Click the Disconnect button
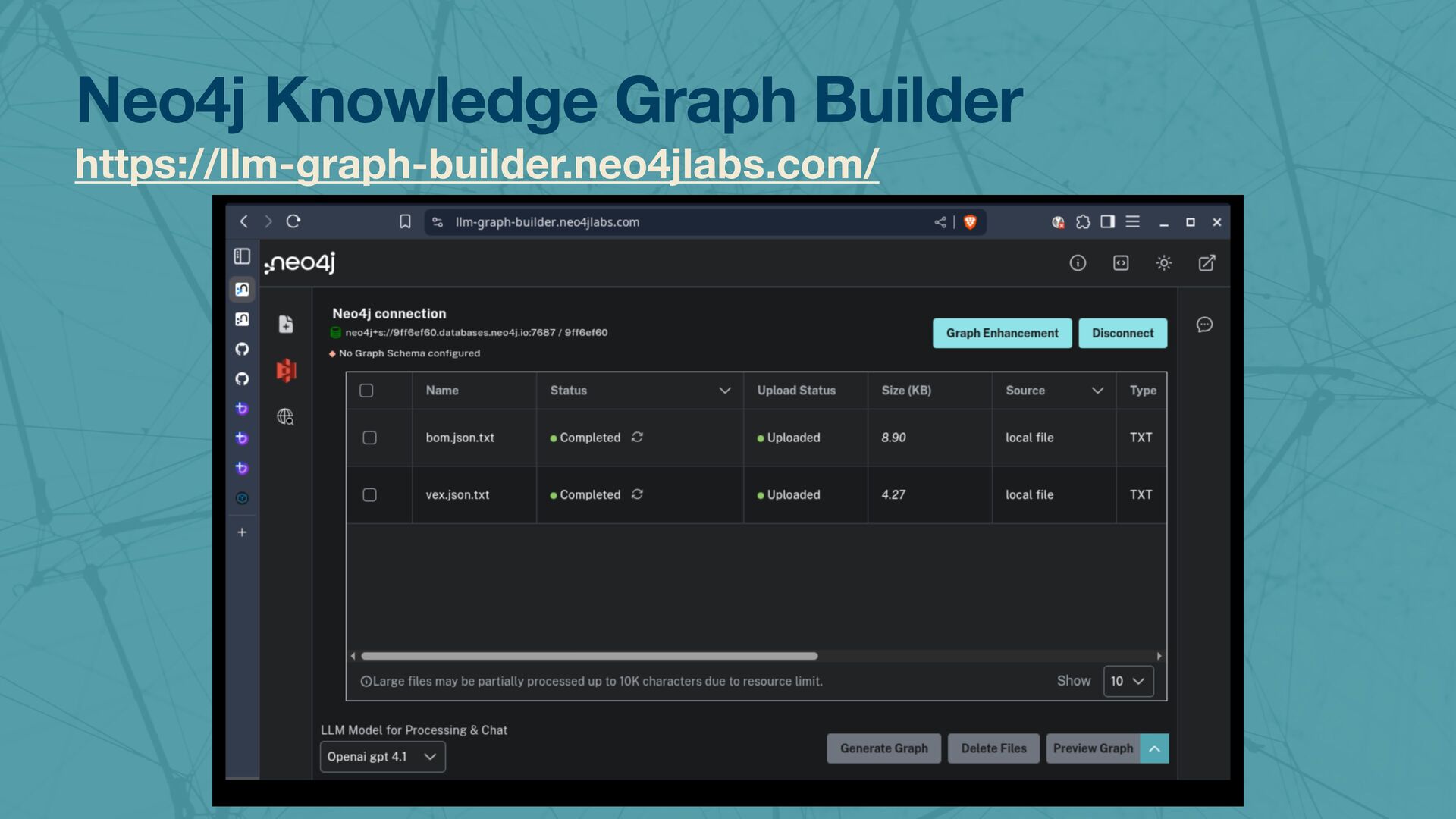1456x819 pixels. click(x=1122, y=333)
